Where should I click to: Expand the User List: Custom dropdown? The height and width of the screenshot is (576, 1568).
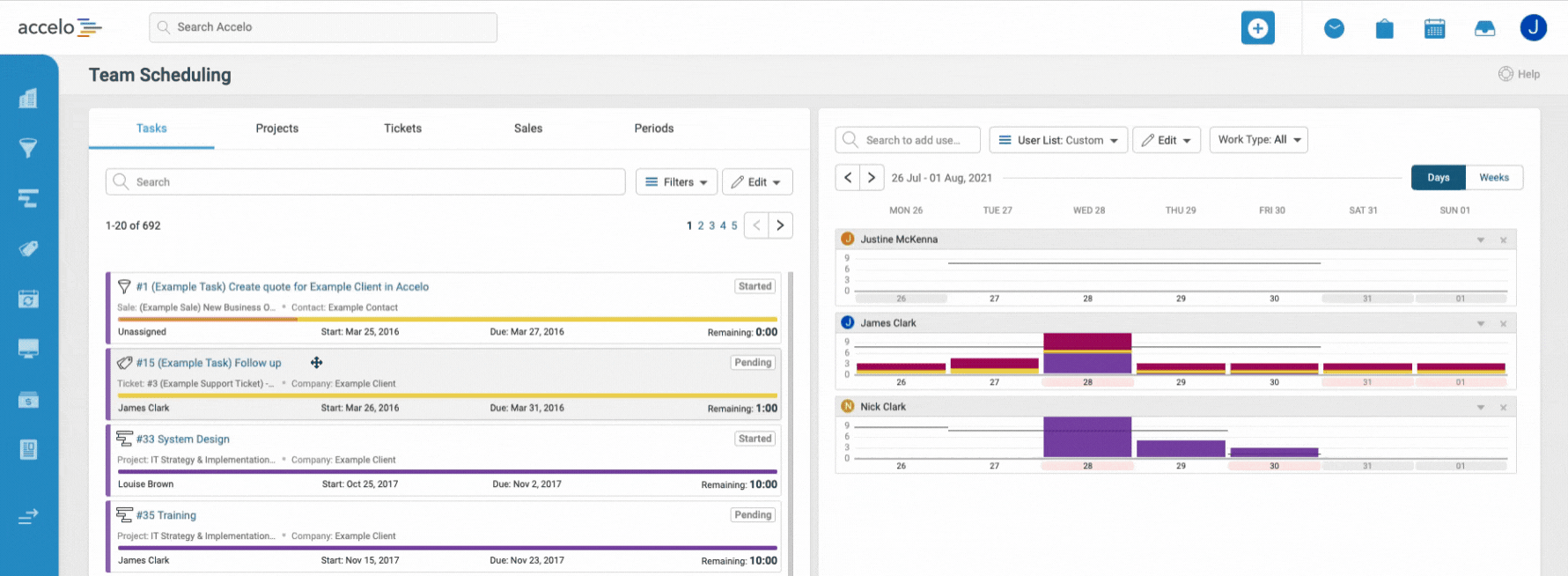(x=1058, y=140)
